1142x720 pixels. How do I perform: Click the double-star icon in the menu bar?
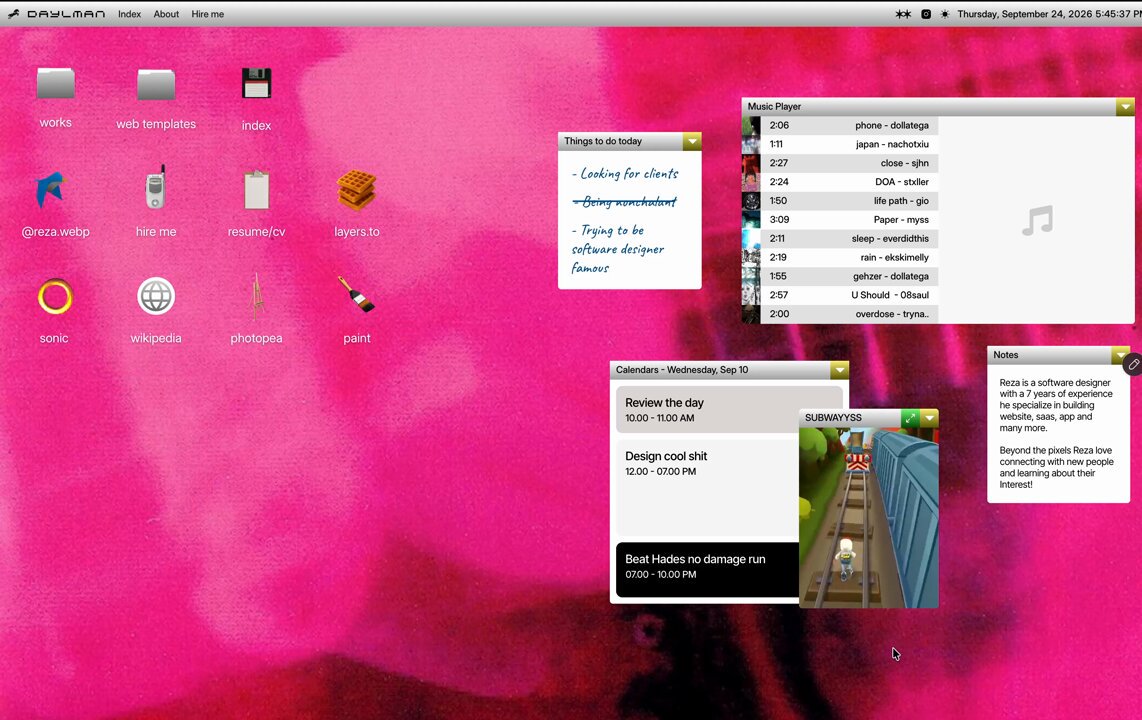click(903, 14)
